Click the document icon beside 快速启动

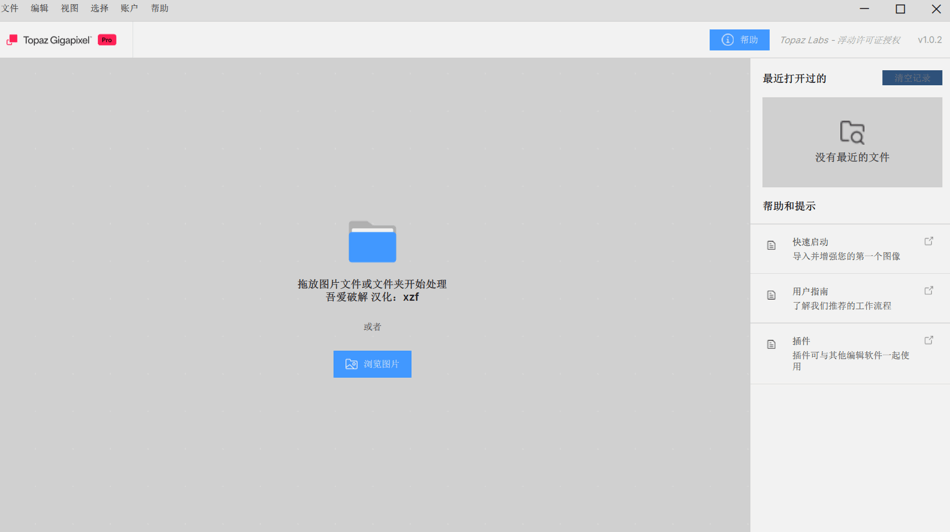771,245
